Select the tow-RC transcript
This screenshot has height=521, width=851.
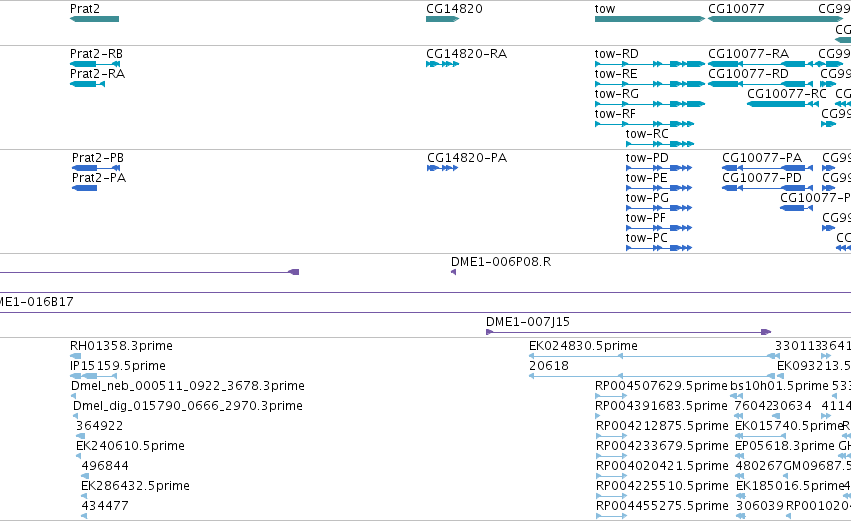click(660, 144)
